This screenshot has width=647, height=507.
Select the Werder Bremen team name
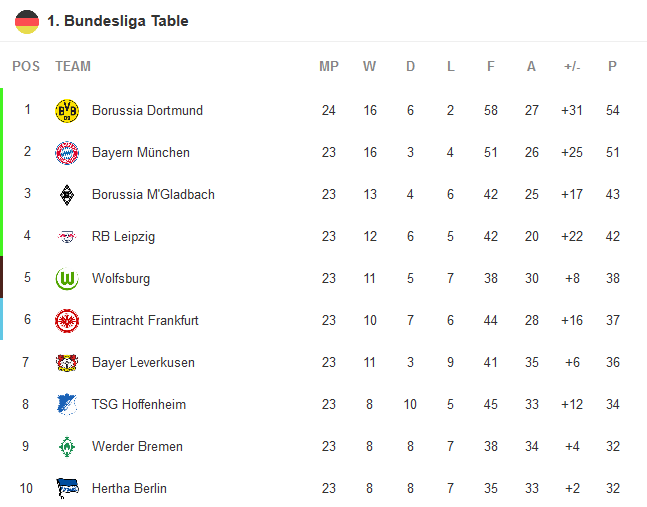coord(137,447)
